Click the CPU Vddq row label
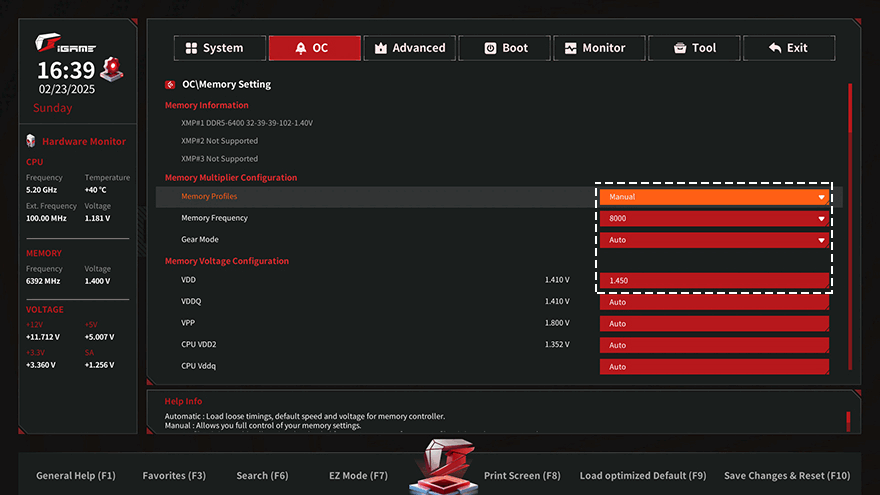This screenshot has width=880, height=495. click(198, 366)
